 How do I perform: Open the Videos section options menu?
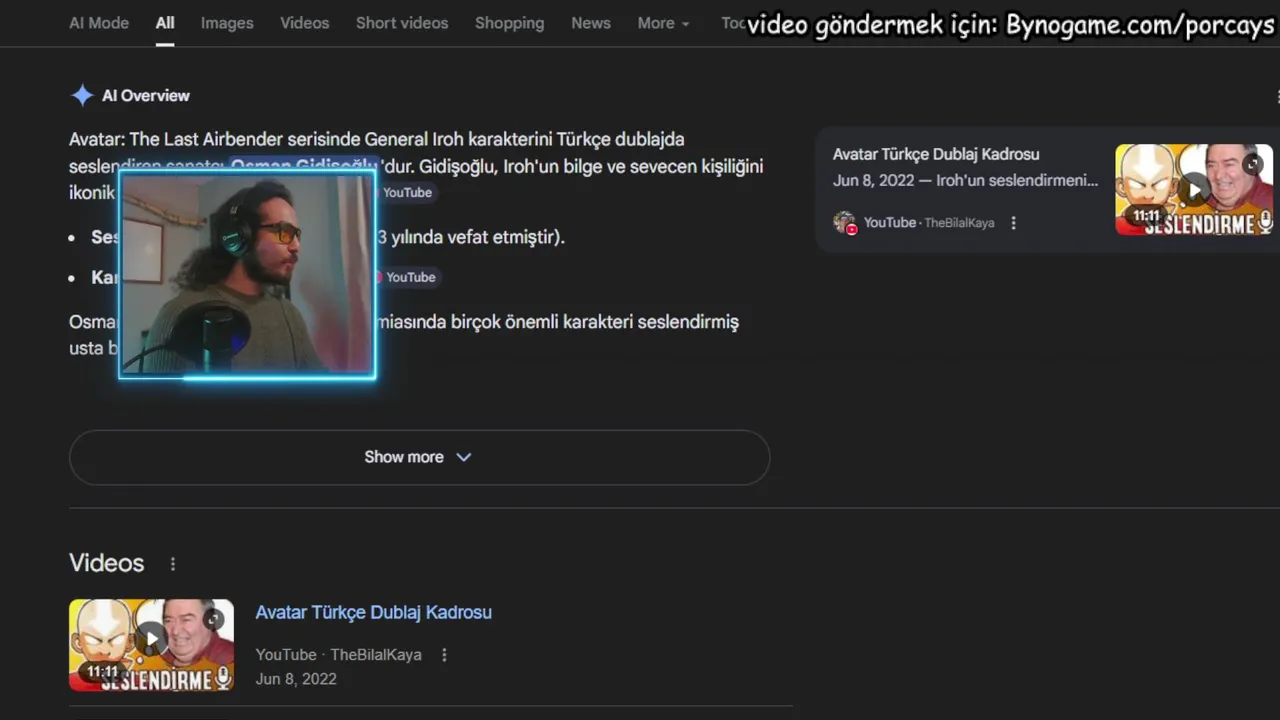pyautogui.click(x=172, y=564)
